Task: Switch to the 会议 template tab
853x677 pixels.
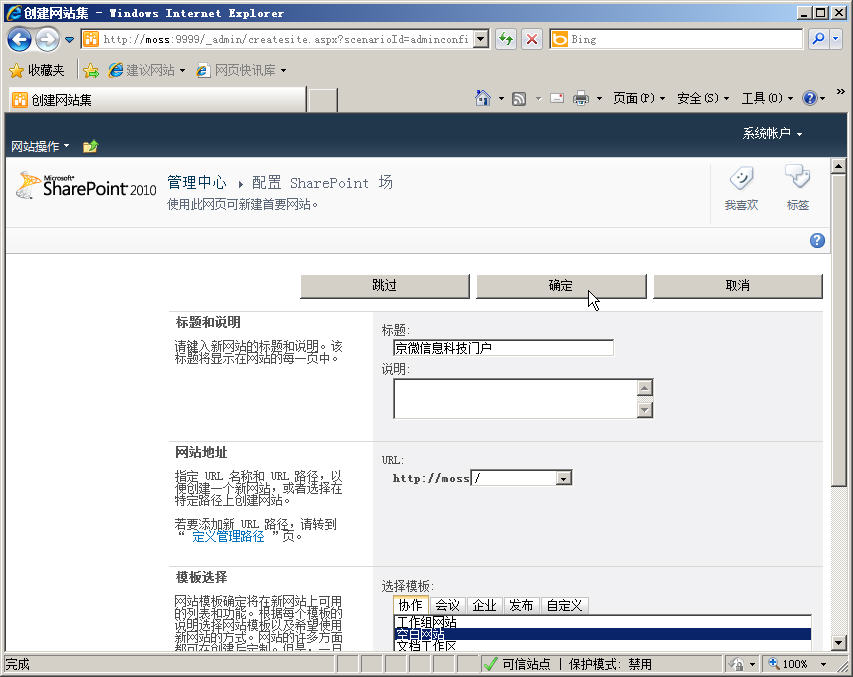Action: tap(447, 605)
